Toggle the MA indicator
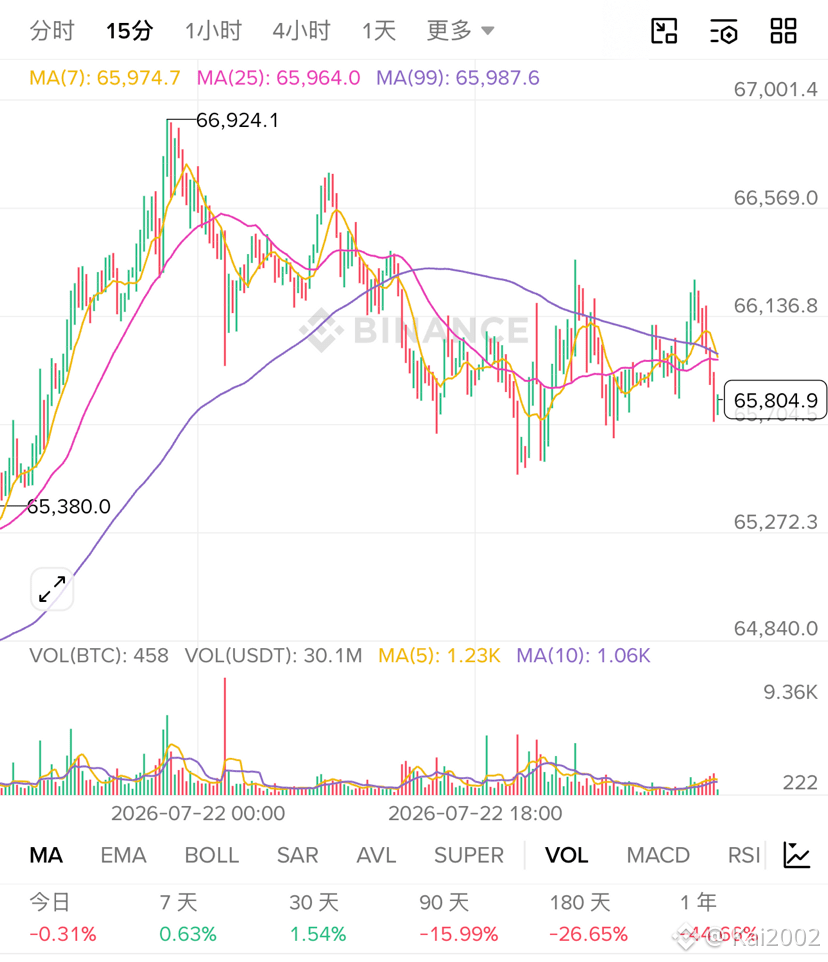This screenshot has height=962, width=828. [x=46, y=855]
